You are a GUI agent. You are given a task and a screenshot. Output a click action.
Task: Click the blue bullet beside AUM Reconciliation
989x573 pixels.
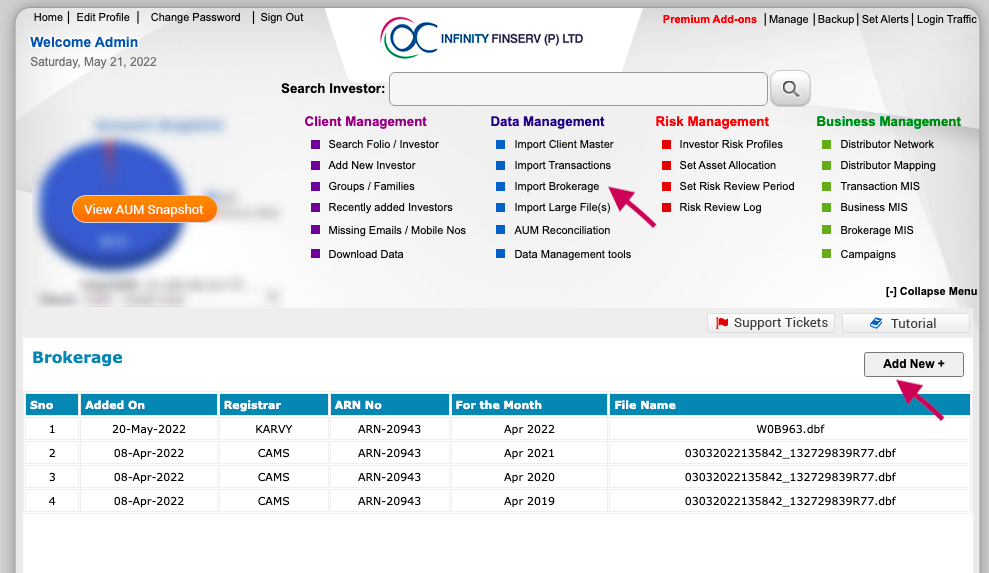coord(500,230)
